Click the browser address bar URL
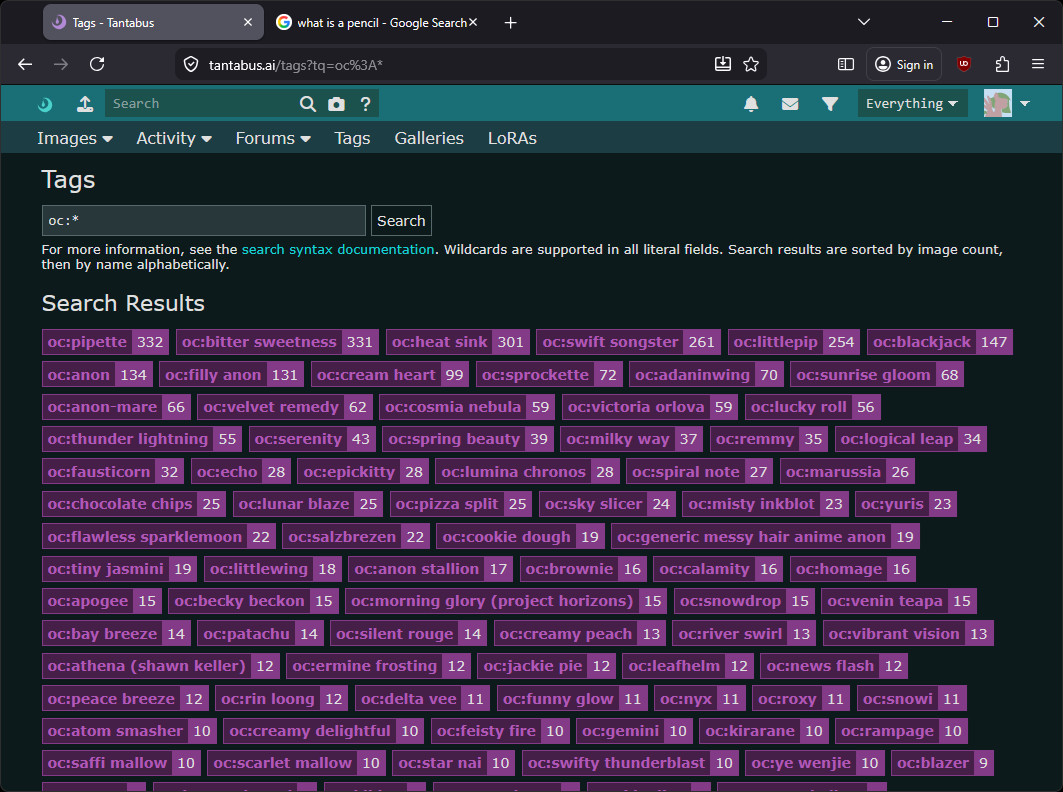This screenshot has height=792, width=1063. point(296,65)
